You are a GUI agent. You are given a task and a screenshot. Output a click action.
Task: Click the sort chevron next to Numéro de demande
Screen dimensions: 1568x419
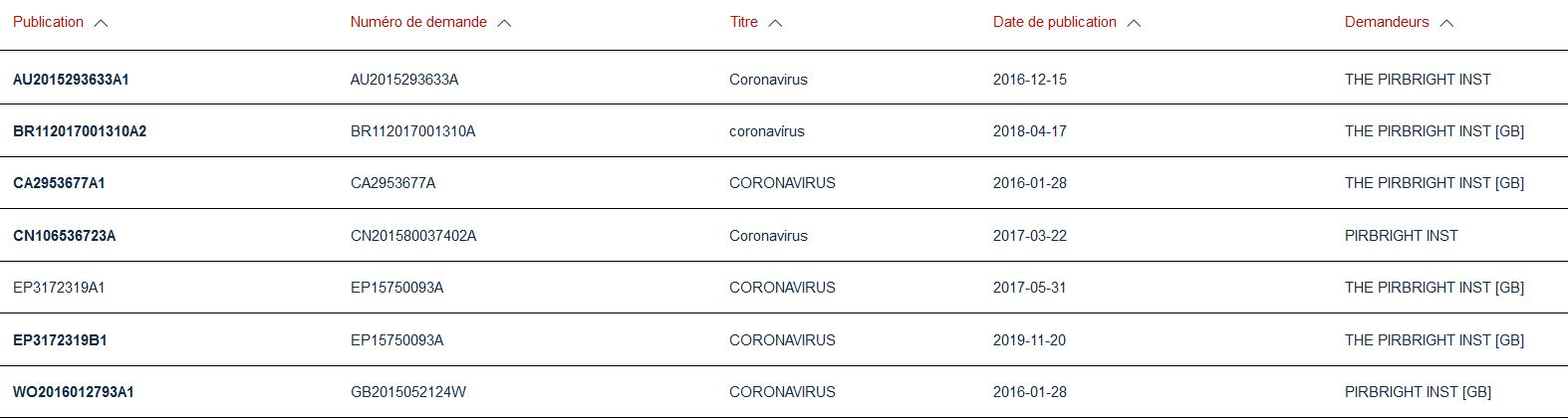(x=504, y=23)
